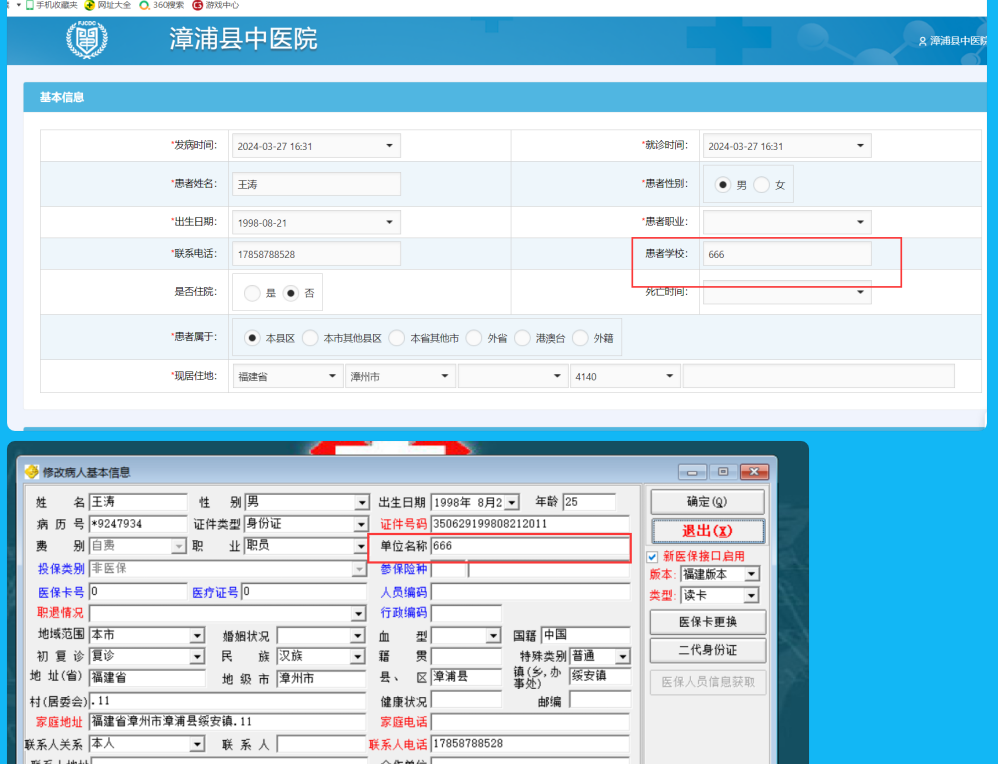Click the 患者姓名 field with 王涛
Viewport: 998px width, 764px height.
pyautogui.click(x=316, y=184)
